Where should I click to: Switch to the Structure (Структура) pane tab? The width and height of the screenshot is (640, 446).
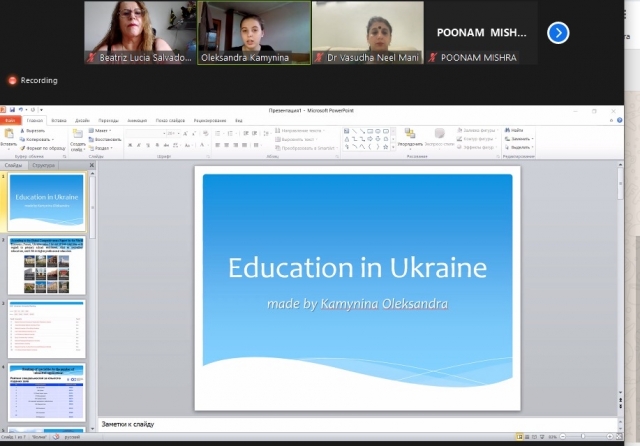(44, 165)
